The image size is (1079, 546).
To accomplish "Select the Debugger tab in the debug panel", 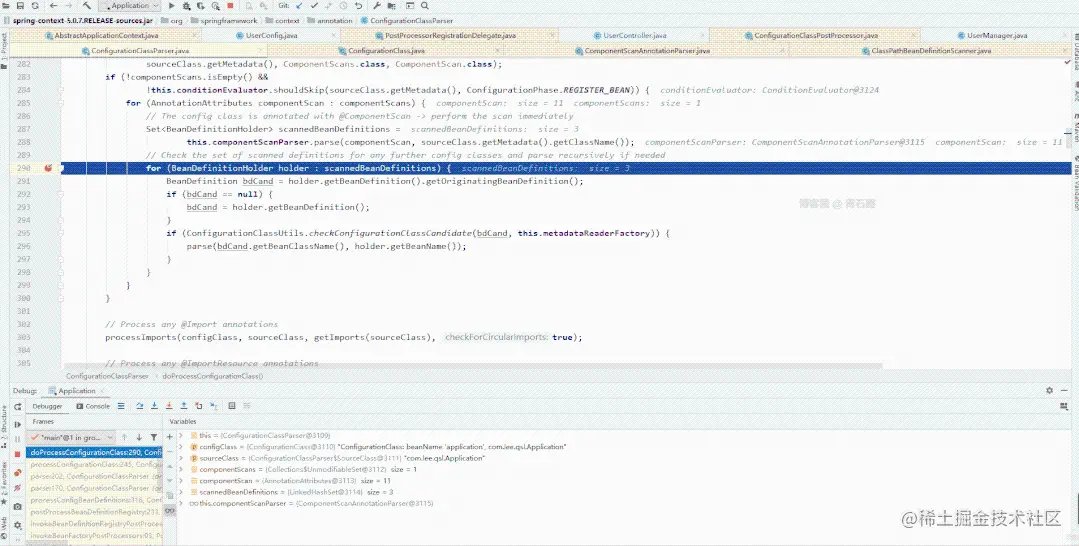I will point(47,406).
